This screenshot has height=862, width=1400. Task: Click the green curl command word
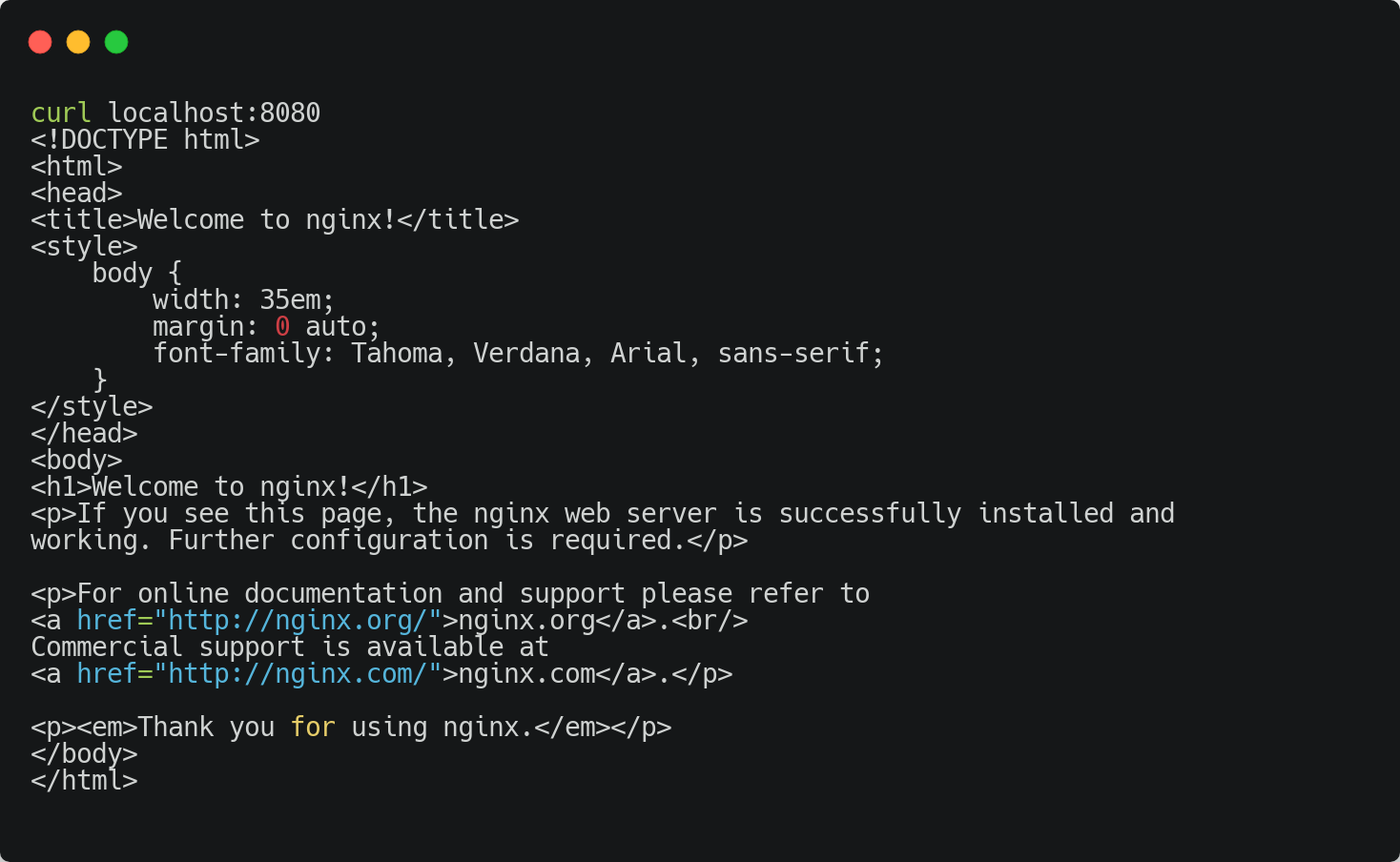tap(61, 113)
